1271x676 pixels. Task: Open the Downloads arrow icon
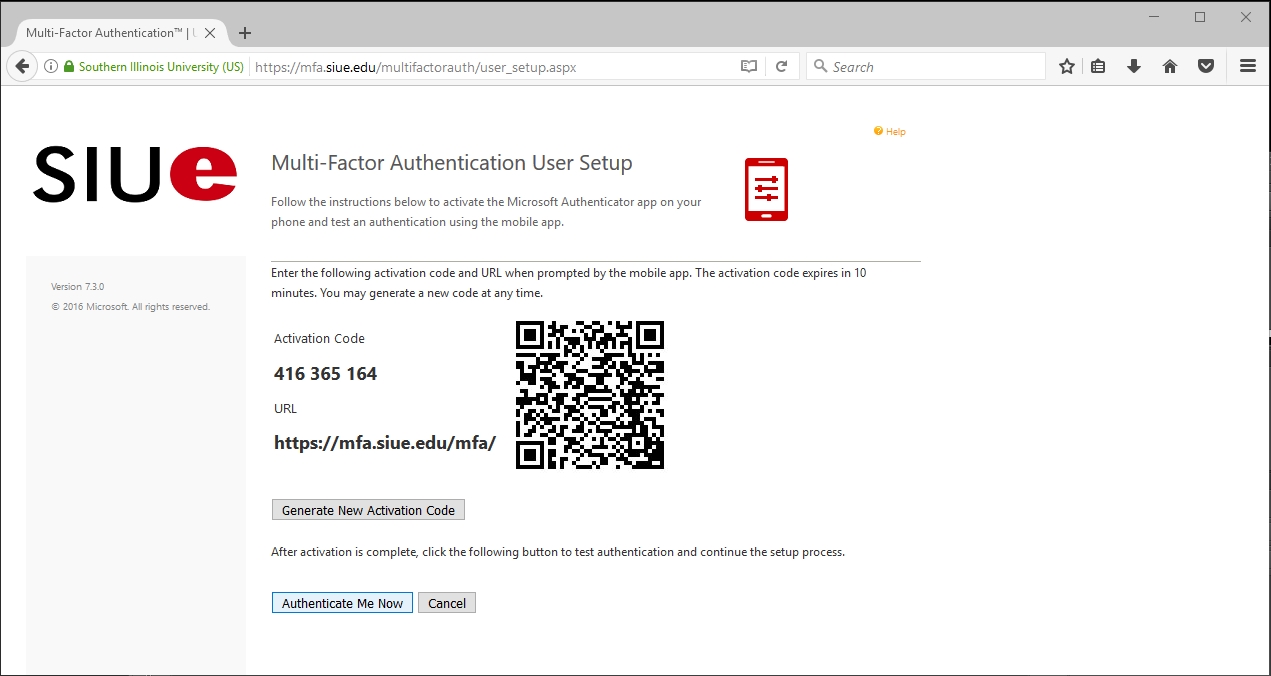click(x=1134, y=67)
